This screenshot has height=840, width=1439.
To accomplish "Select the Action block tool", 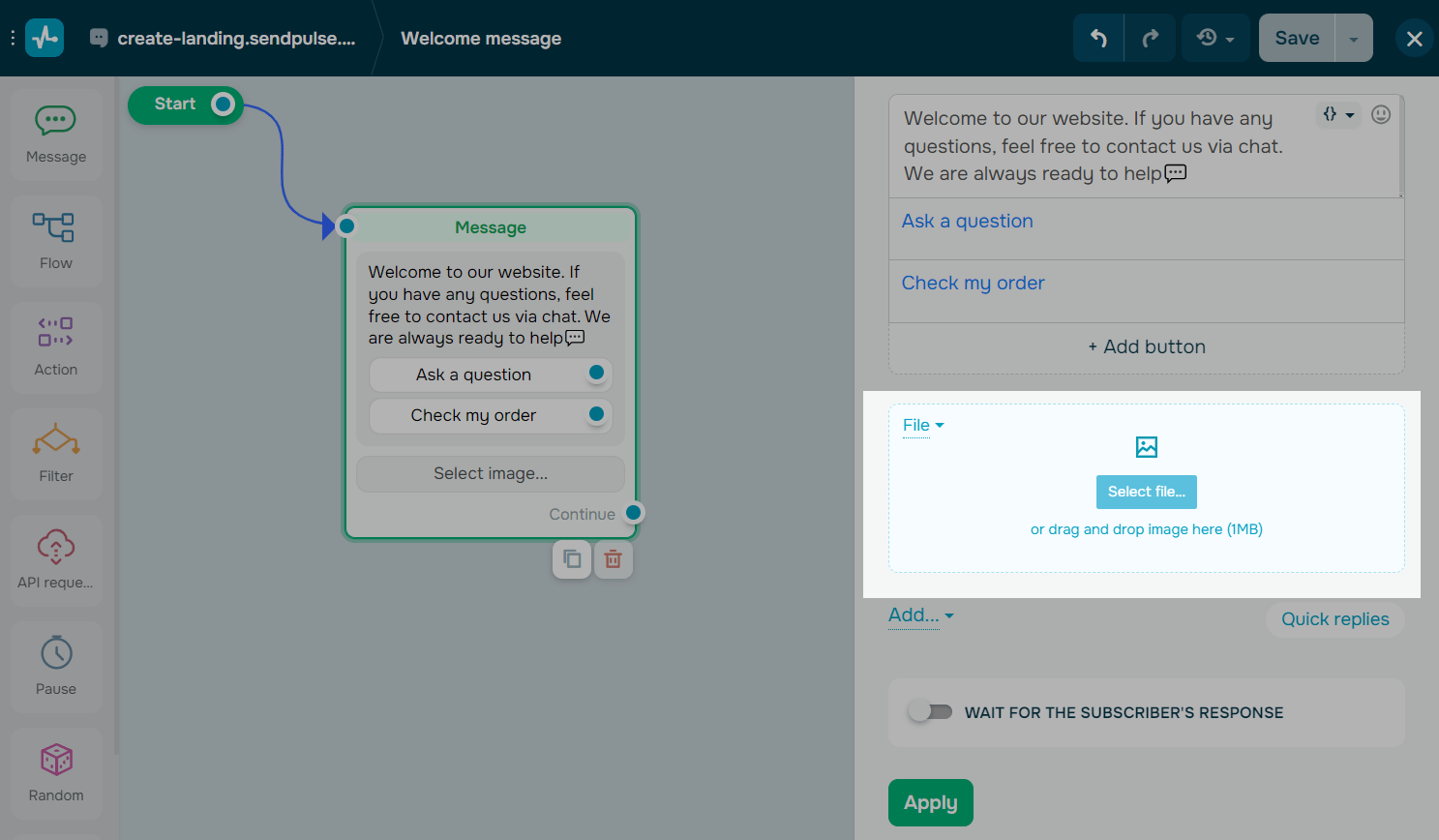I will coord(55,346).
